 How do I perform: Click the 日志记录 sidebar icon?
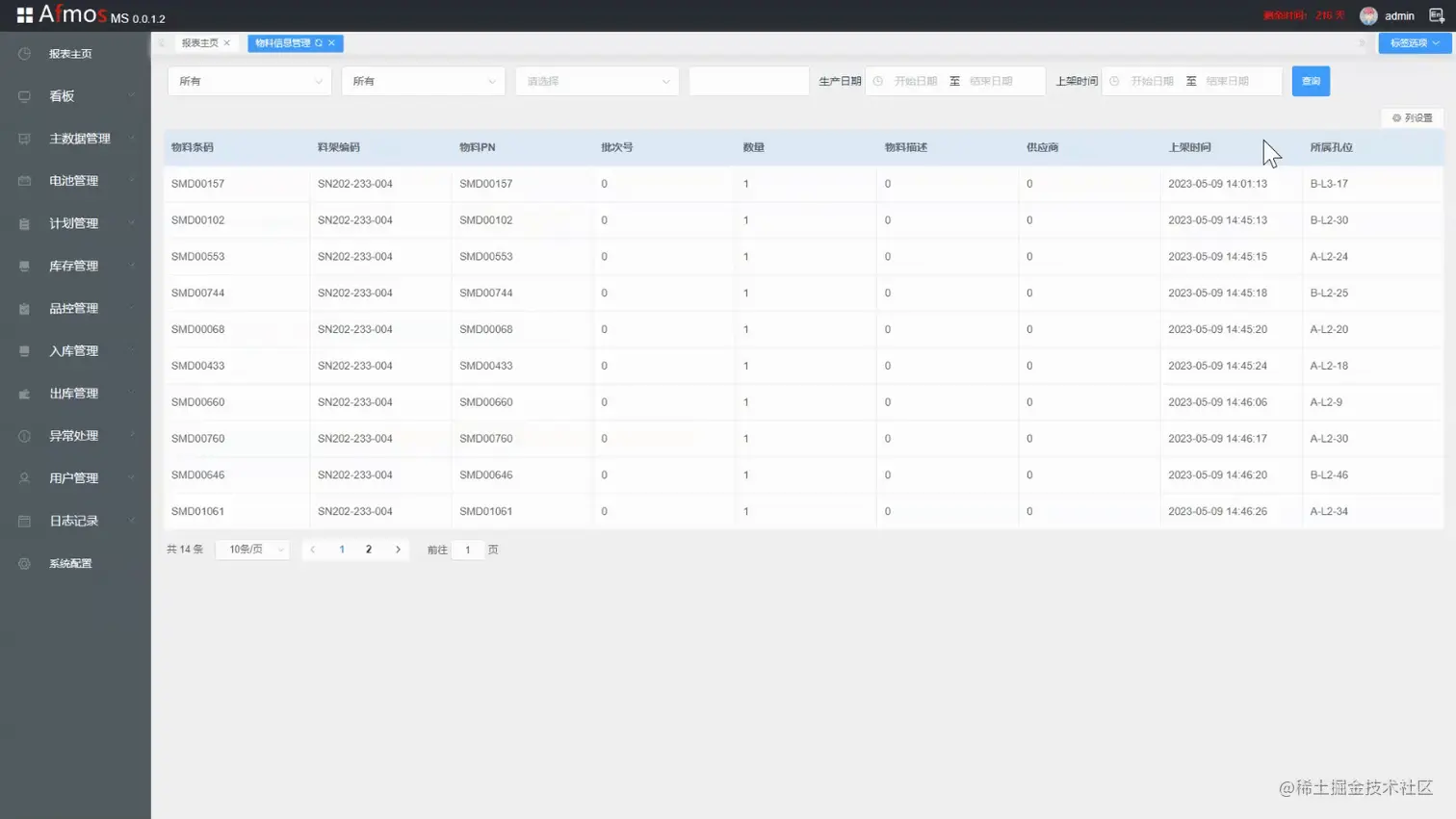24,521
